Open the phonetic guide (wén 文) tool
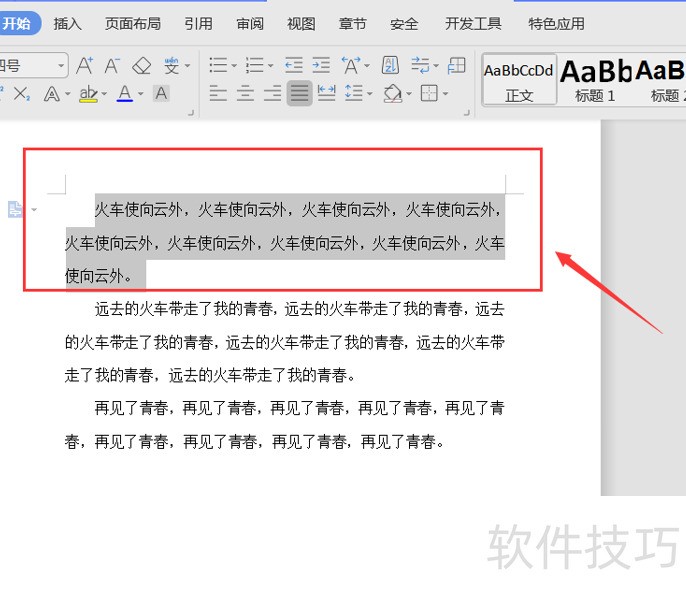 tap(172, 66)
